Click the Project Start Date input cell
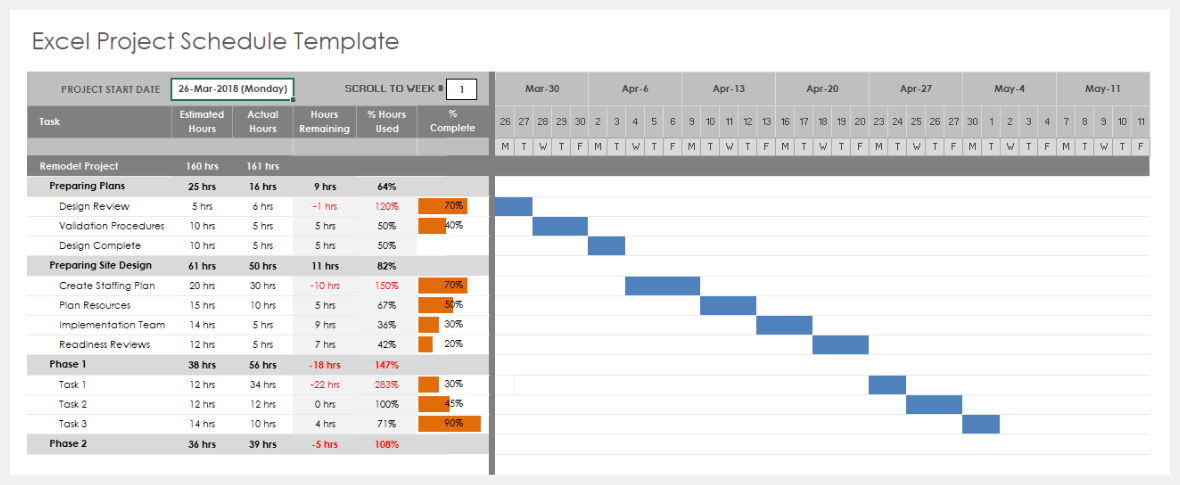 pyautogui.click(x=232, y=89)
